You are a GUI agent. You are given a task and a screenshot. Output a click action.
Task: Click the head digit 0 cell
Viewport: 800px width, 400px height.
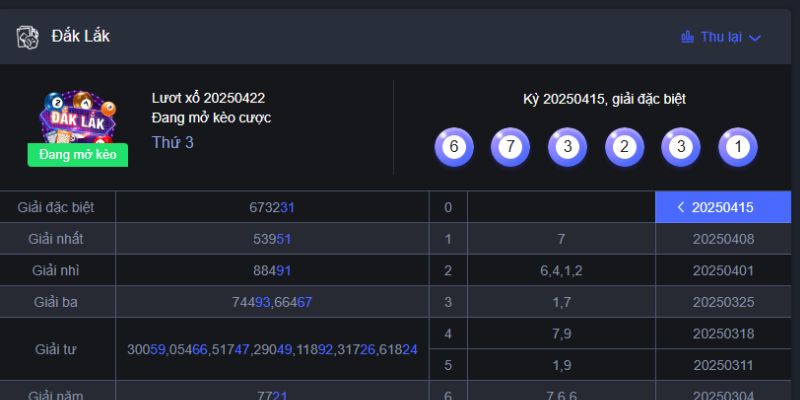point(448,208)
